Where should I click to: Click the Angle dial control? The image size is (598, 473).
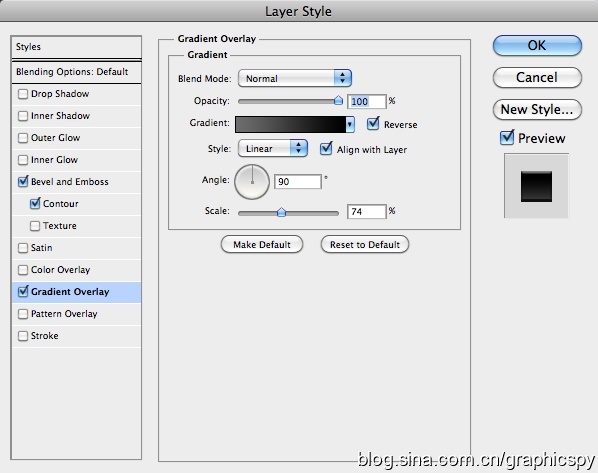[x=252, y=182]
